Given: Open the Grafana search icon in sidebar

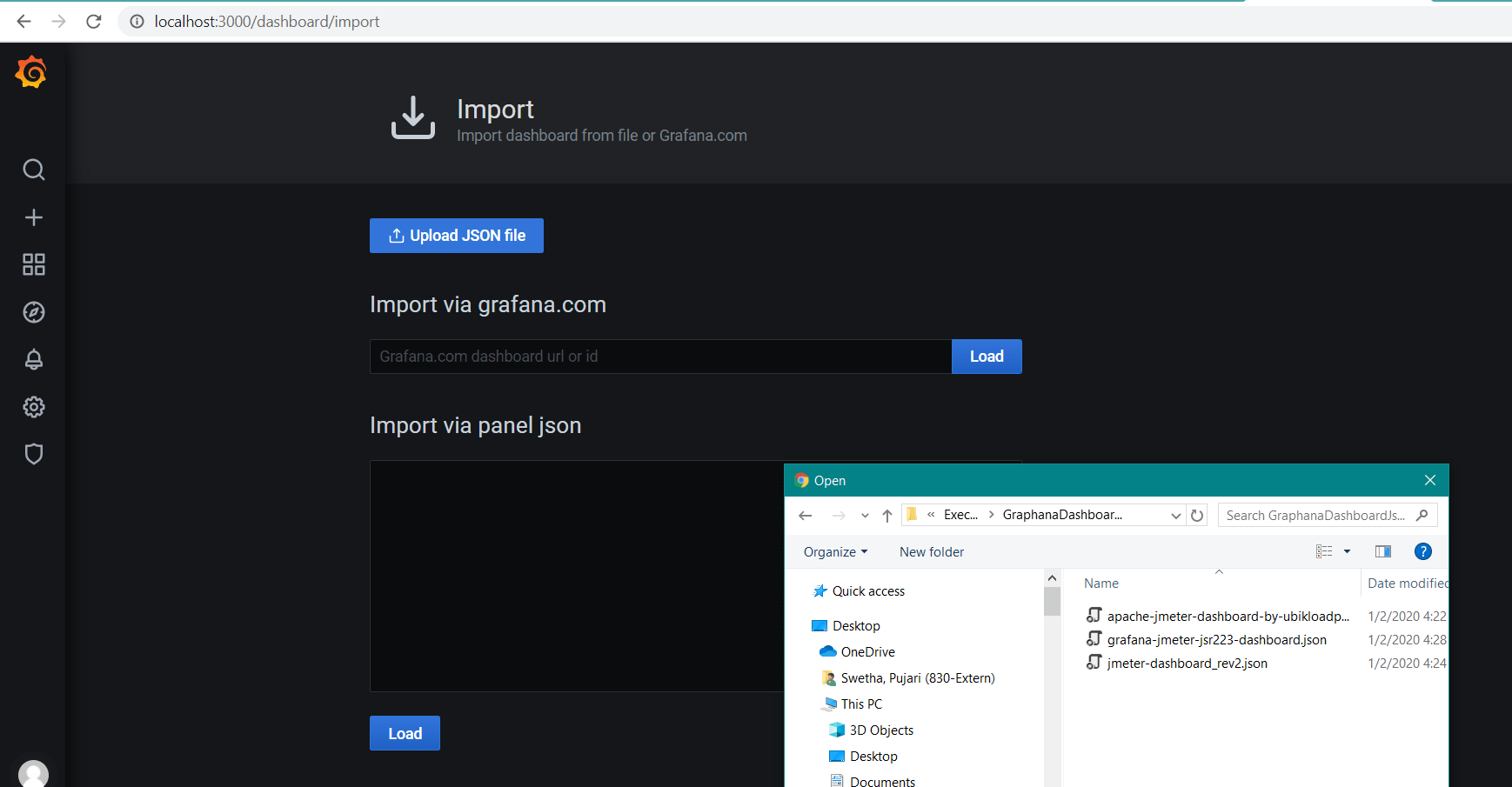Looking at the screenshot, I should pyautogui.click(x=33, y=170).
